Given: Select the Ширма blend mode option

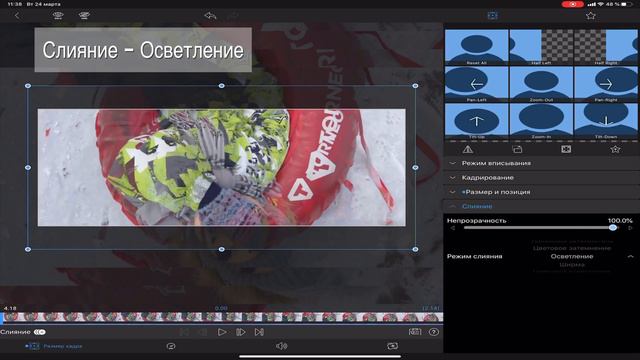Looking at the screenshot, I should [x=572, y=264].
